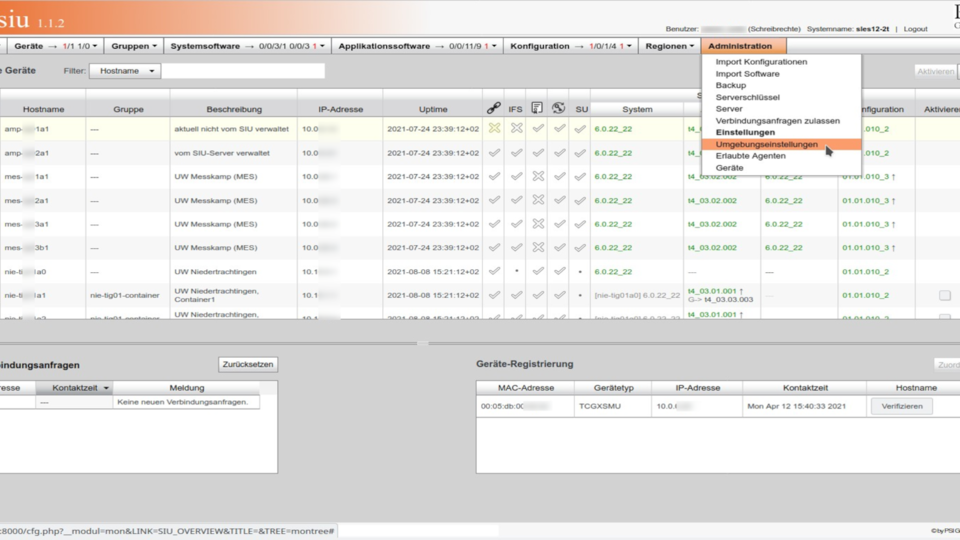Click the document report column header icon
The height and width of the screenshot is (540, 960).
coord(537,108)
